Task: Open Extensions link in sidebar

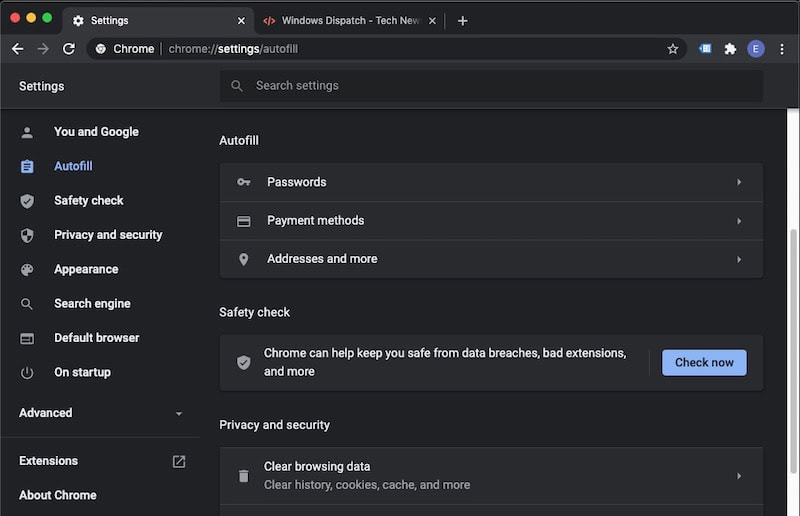Action: [48, 461]
